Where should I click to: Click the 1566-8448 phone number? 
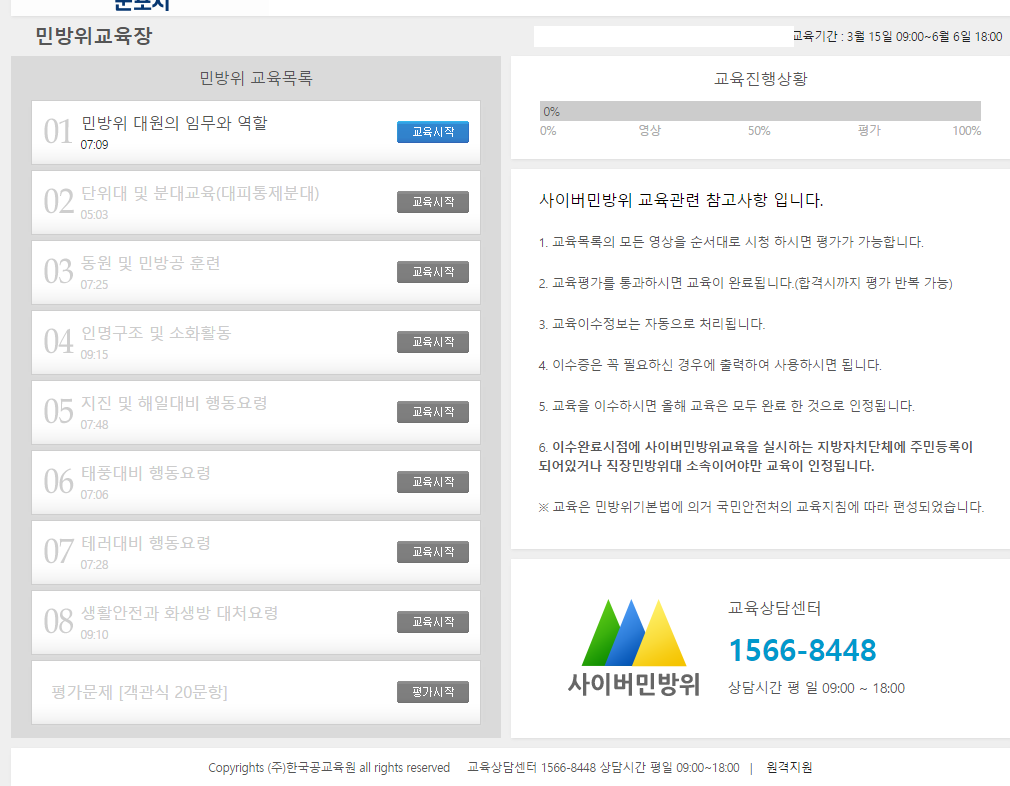coord(802,650)
